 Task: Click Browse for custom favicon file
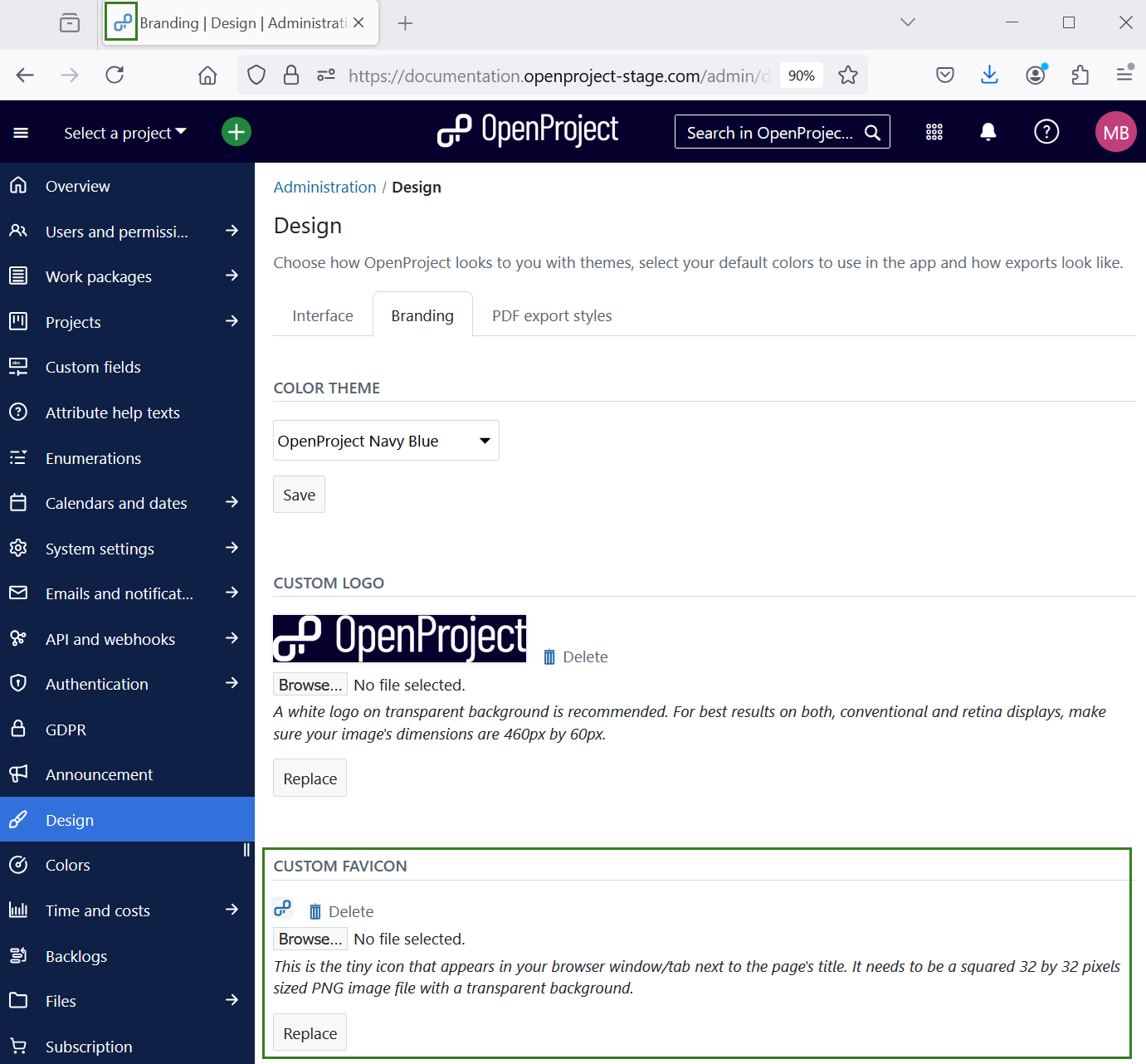(310, 939)
